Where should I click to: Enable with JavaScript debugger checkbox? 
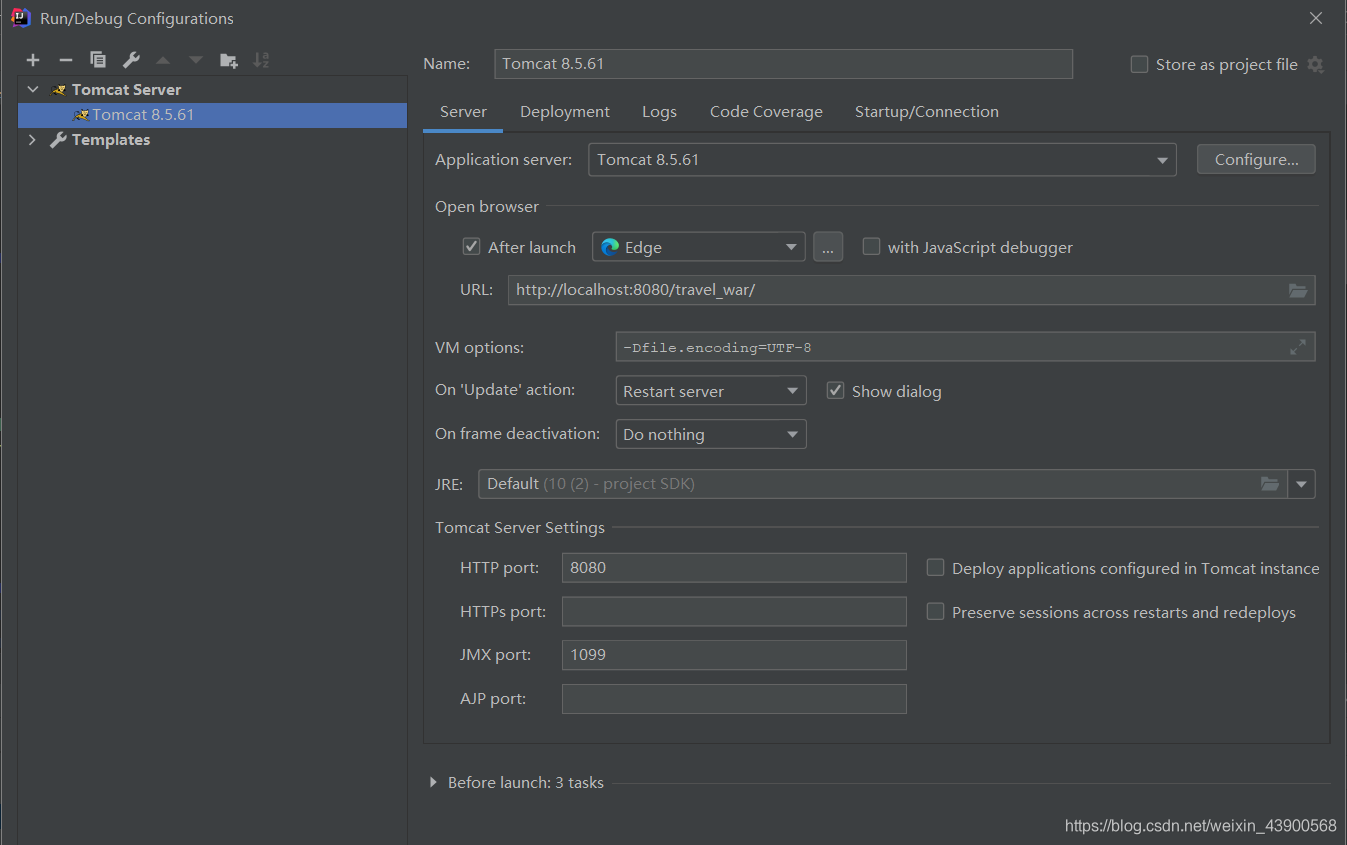[x=872, y=246]
